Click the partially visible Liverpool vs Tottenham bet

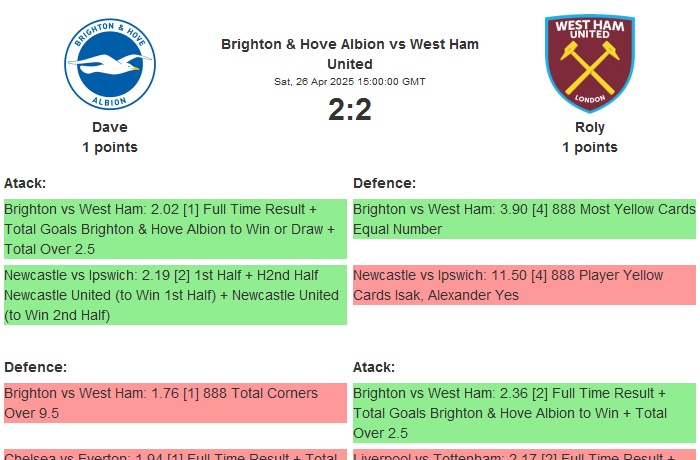pyautogui.click(x=524, y=455)
